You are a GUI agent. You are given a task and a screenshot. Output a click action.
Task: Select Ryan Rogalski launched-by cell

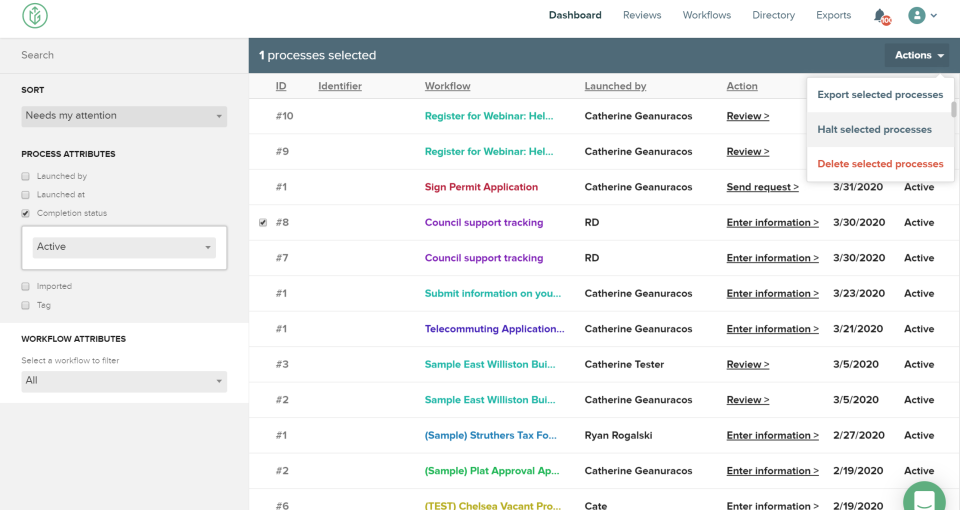point(618,436)
